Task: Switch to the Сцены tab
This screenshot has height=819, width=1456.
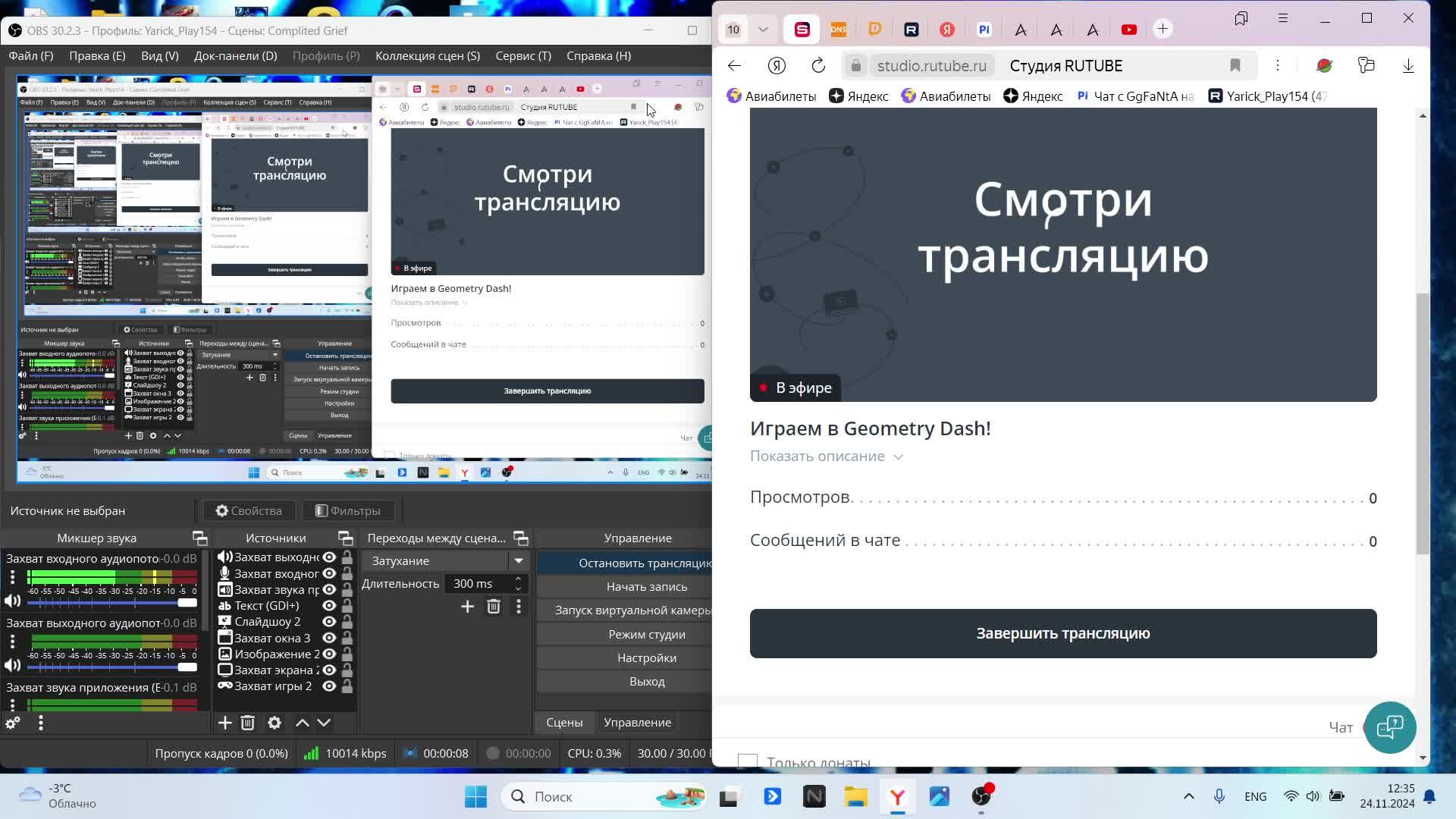Action: [564, 722]
